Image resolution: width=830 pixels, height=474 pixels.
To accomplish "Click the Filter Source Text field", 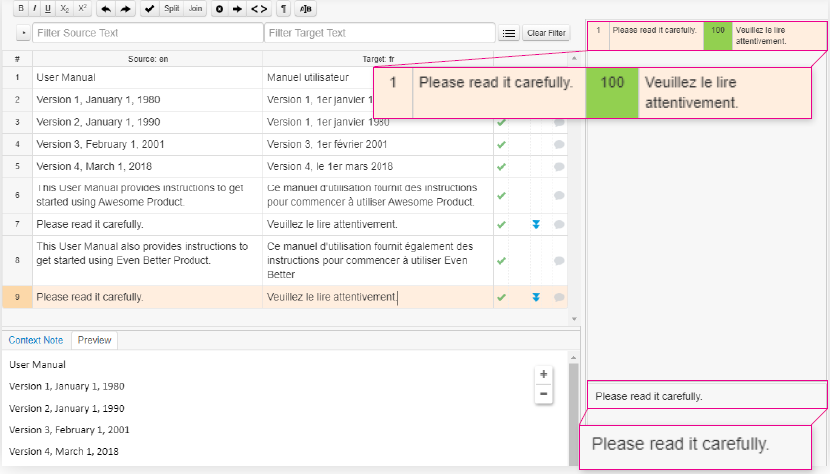I will [146, 33].
